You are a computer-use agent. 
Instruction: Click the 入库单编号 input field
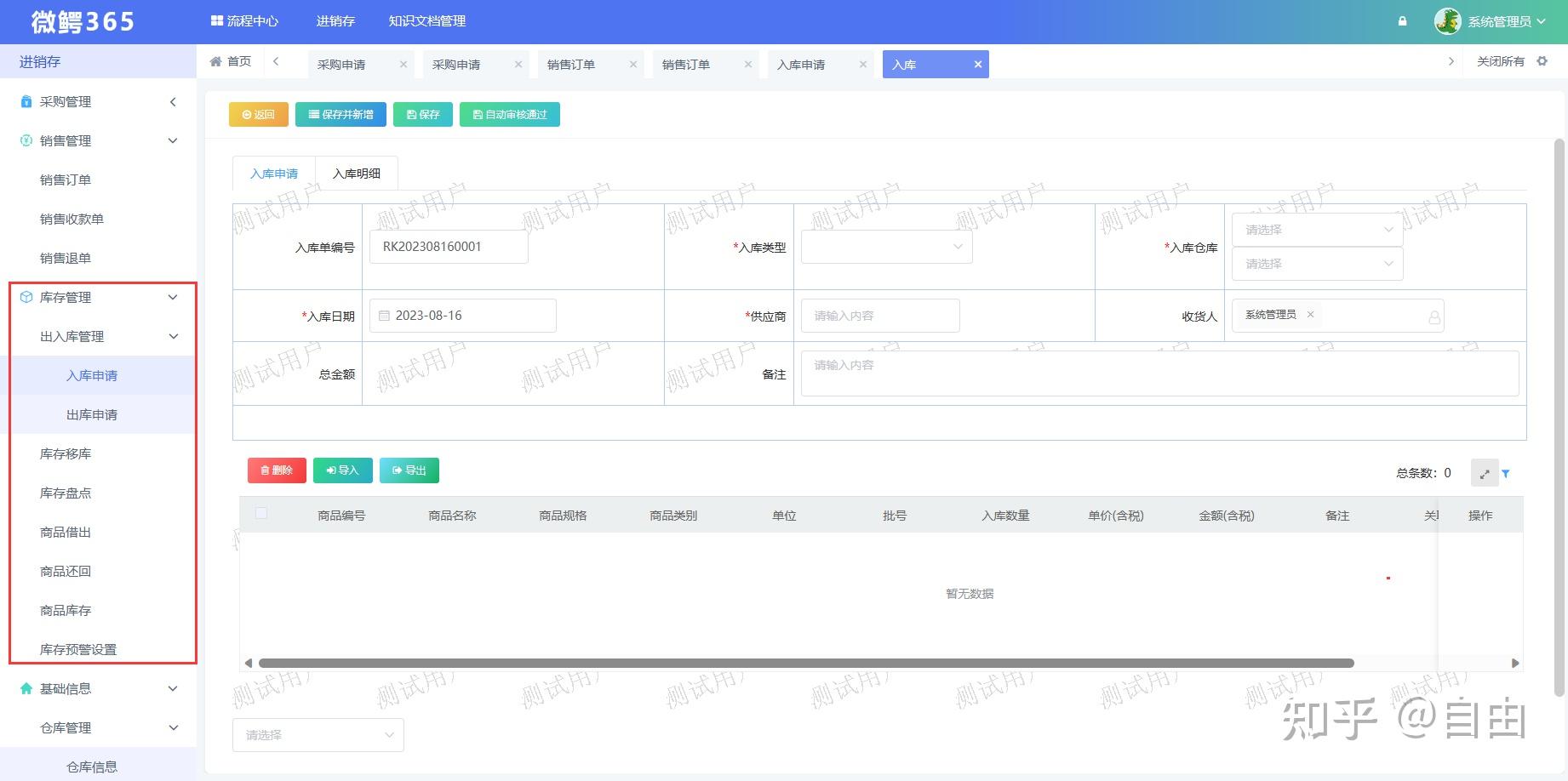pos(449,247)
